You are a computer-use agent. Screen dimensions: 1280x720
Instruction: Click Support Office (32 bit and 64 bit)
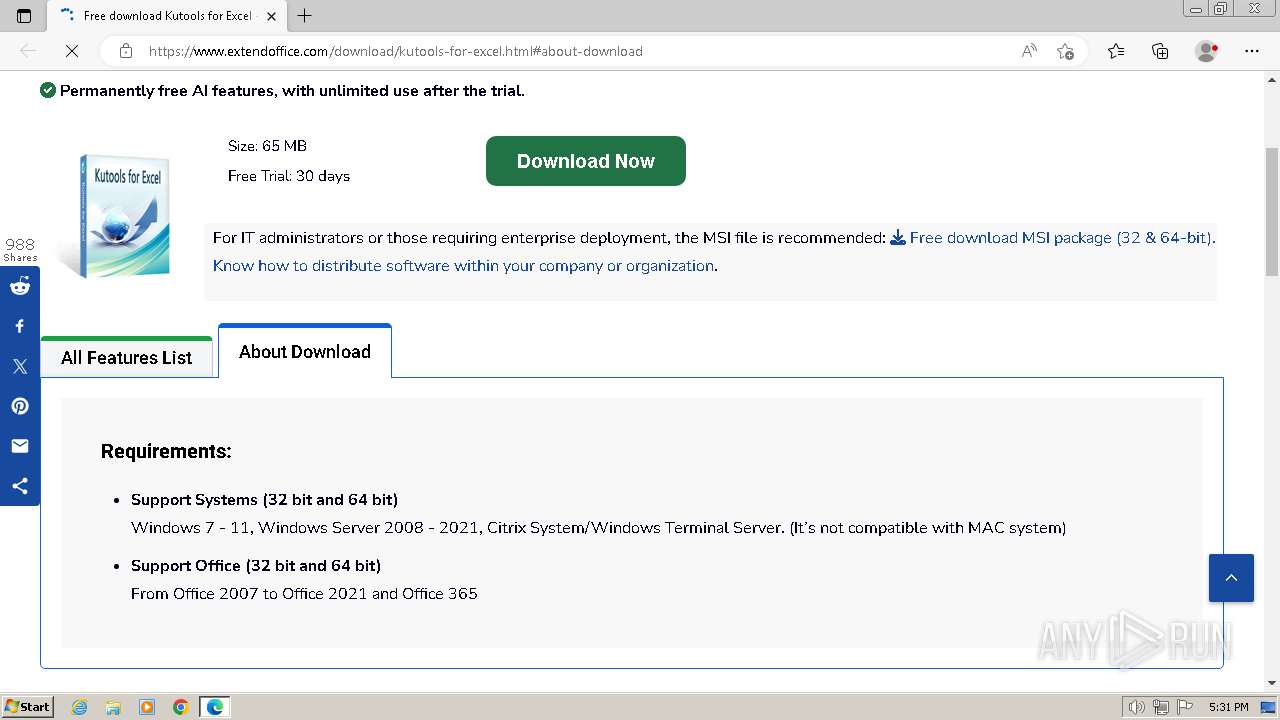pos(256,565)
